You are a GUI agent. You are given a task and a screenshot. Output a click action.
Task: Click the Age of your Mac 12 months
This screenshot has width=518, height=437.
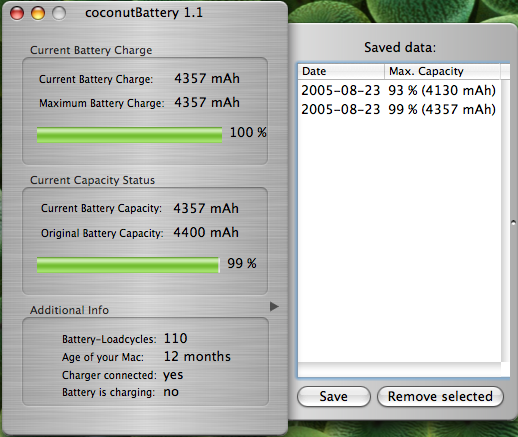coord(197,357)
